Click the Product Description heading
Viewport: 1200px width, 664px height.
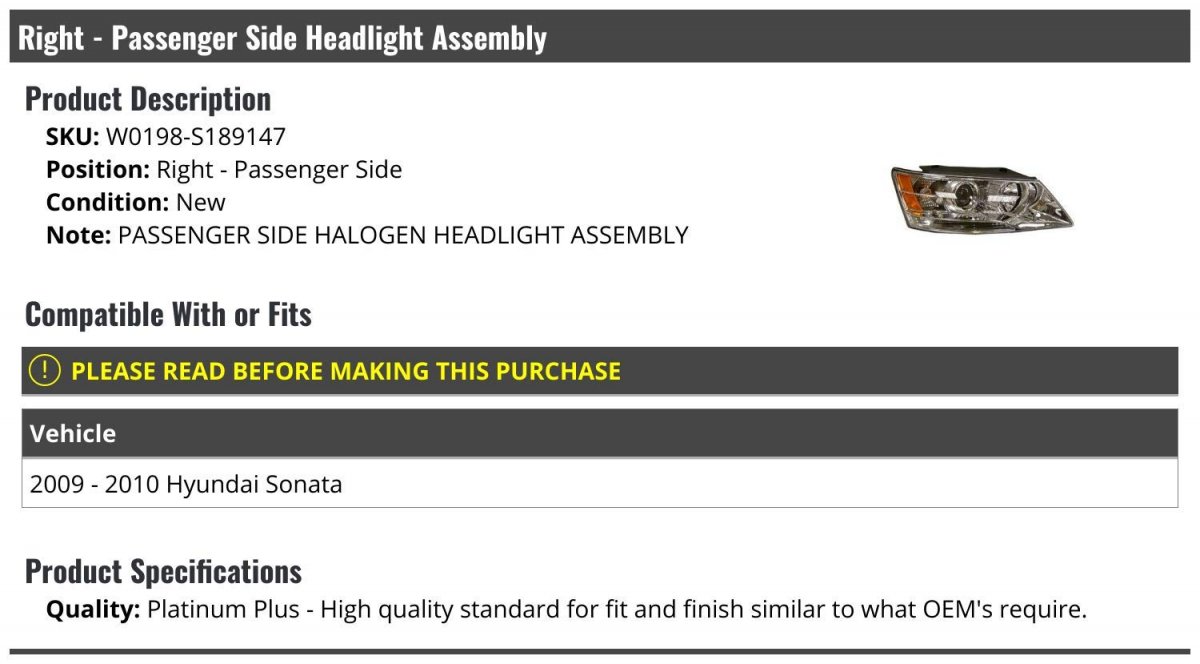148,99
